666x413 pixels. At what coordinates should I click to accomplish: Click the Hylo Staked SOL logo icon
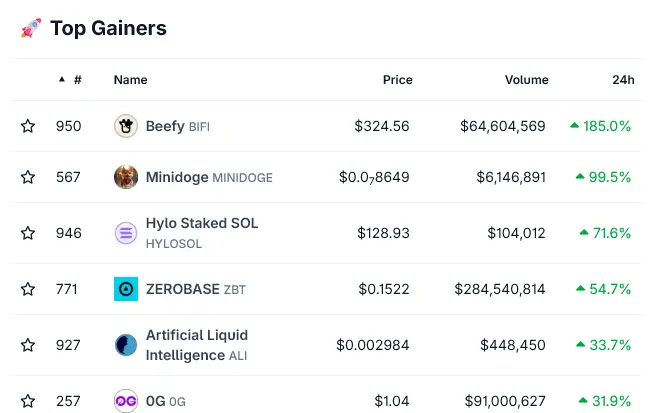125,233
